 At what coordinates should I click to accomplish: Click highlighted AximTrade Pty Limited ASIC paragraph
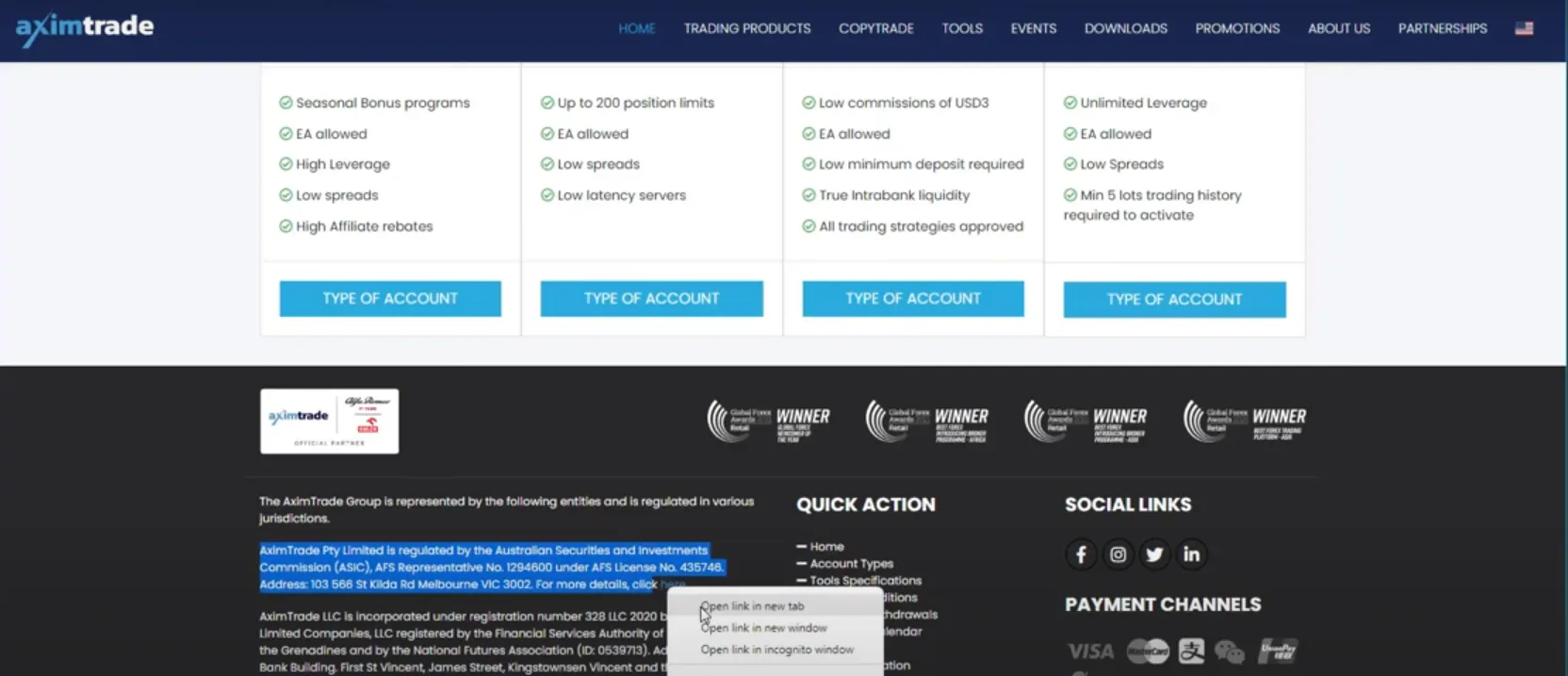[x=491, y=568]
